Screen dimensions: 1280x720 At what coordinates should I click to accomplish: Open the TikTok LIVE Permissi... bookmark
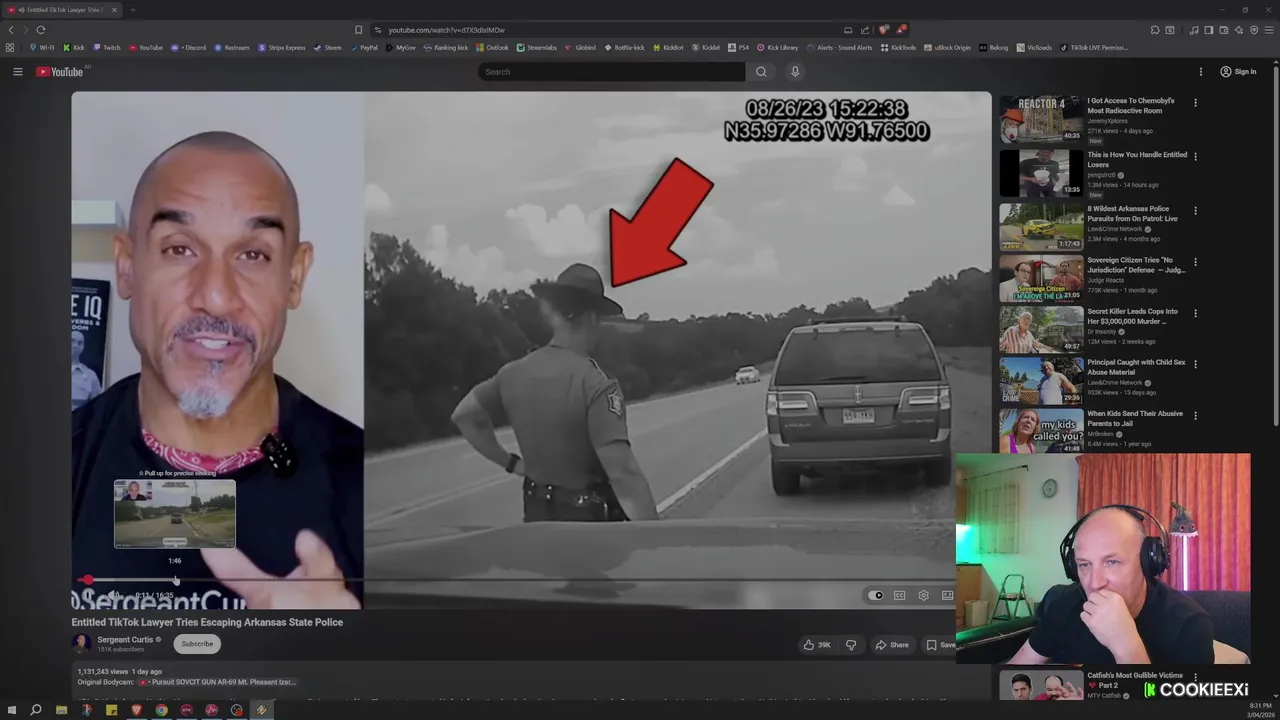pyautogui.click(x=1094, y=47)
